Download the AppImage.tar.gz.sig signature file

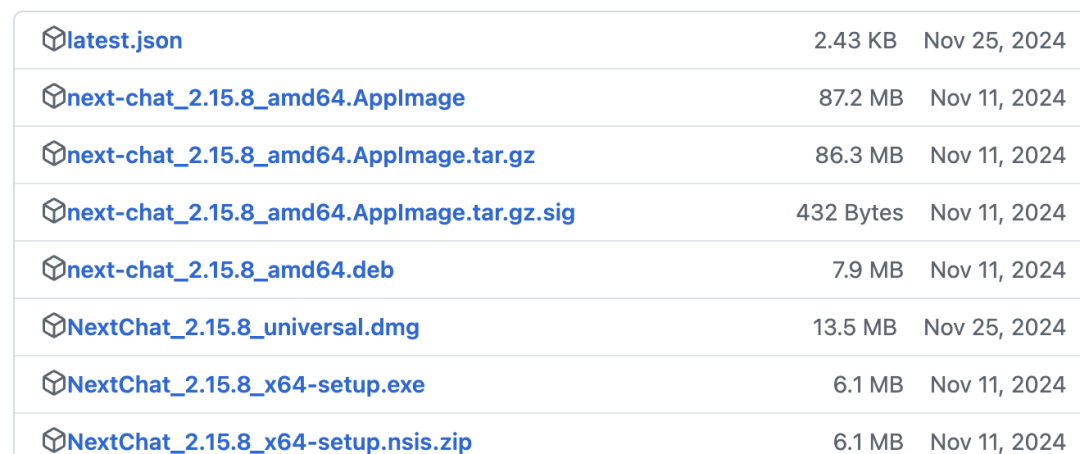(320, 212)
